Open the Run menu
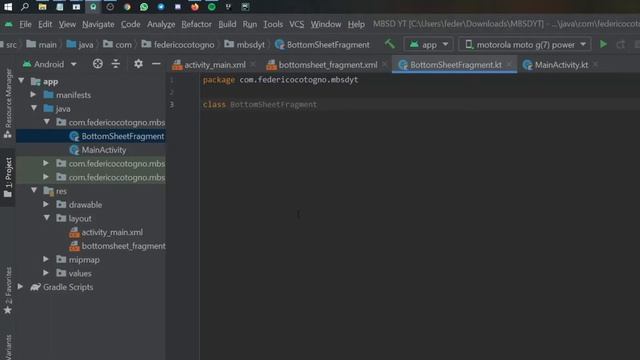This screenshot has height=360, width=640. click(250, 24)
